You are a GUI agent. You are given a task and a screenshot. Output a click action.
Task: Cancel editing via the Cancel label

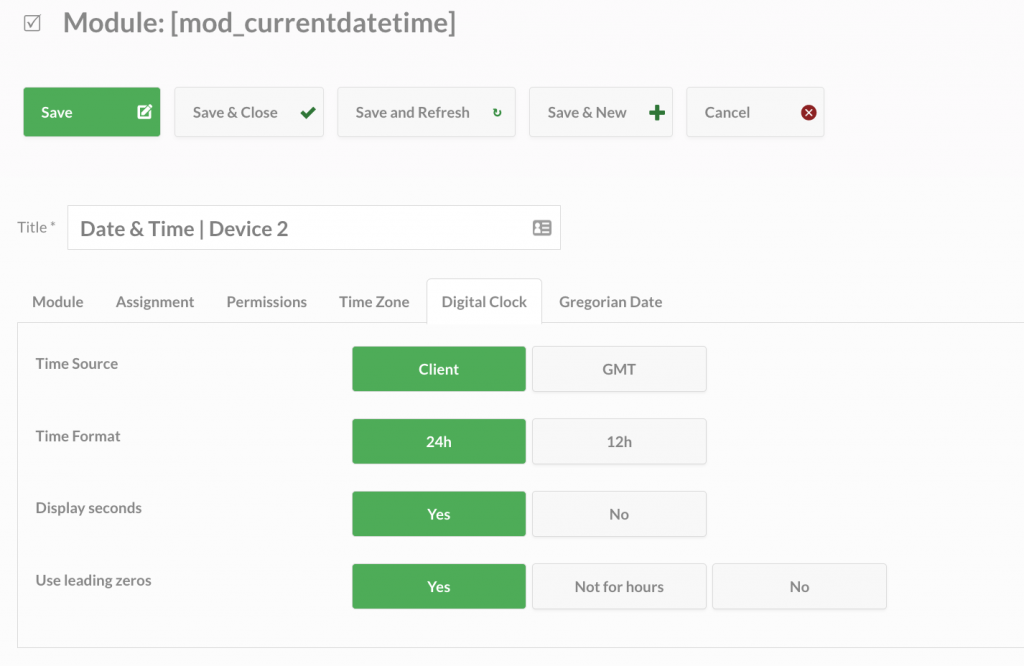727,112
